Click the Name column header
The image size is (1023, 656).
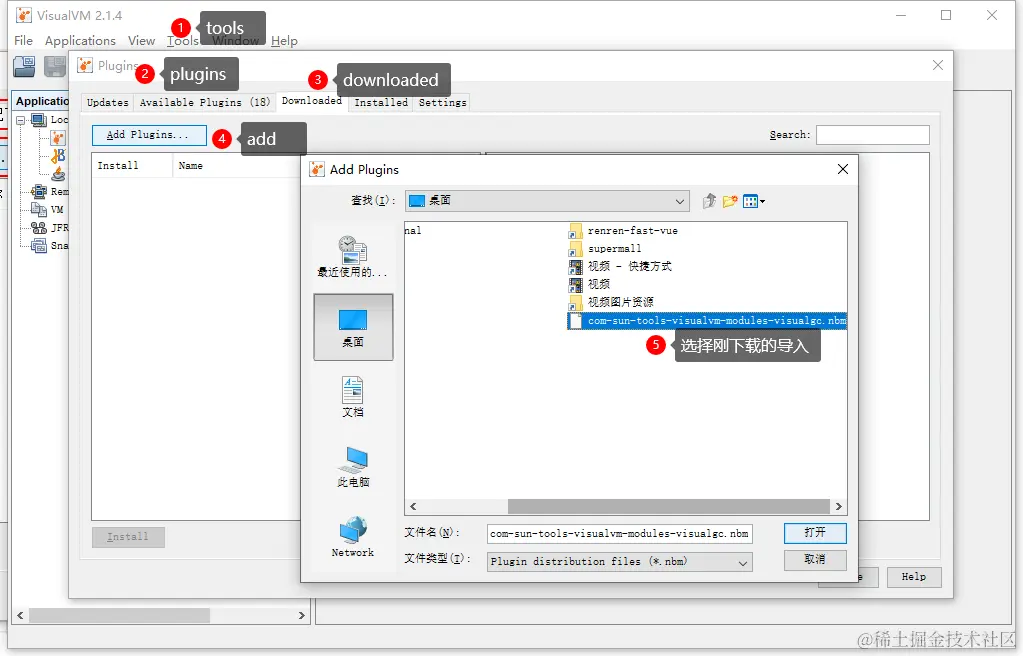[236, 166]
